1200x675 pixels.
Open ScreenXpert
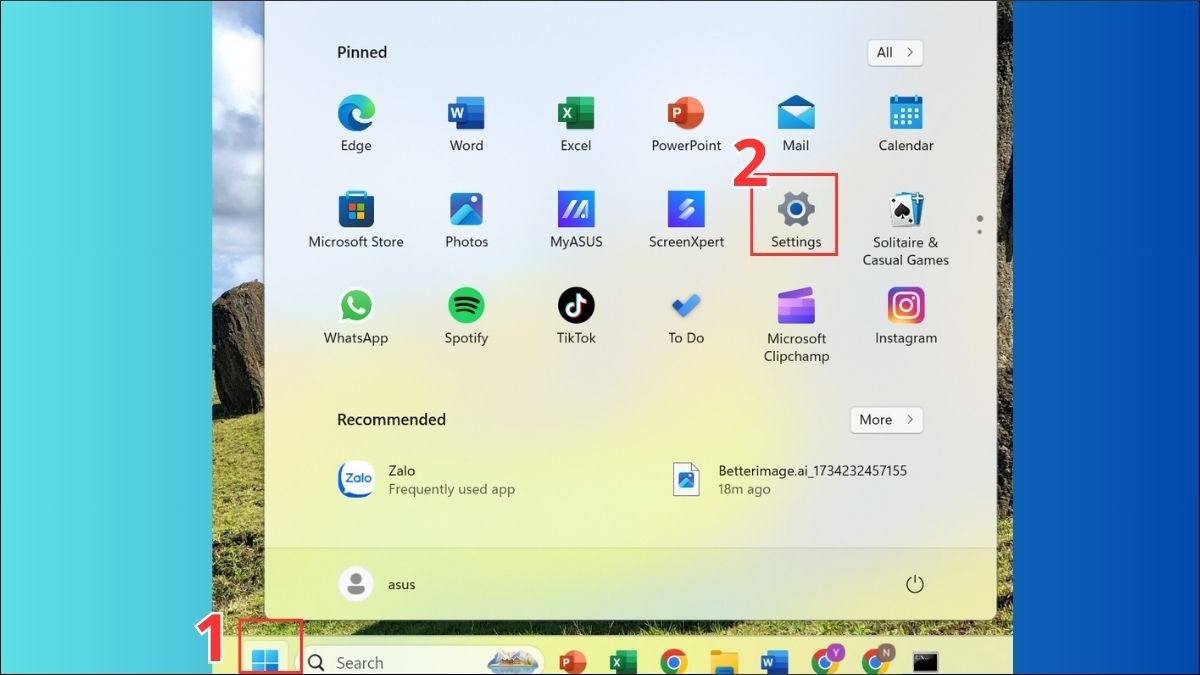pyautogui.click(x=686, y=220)
